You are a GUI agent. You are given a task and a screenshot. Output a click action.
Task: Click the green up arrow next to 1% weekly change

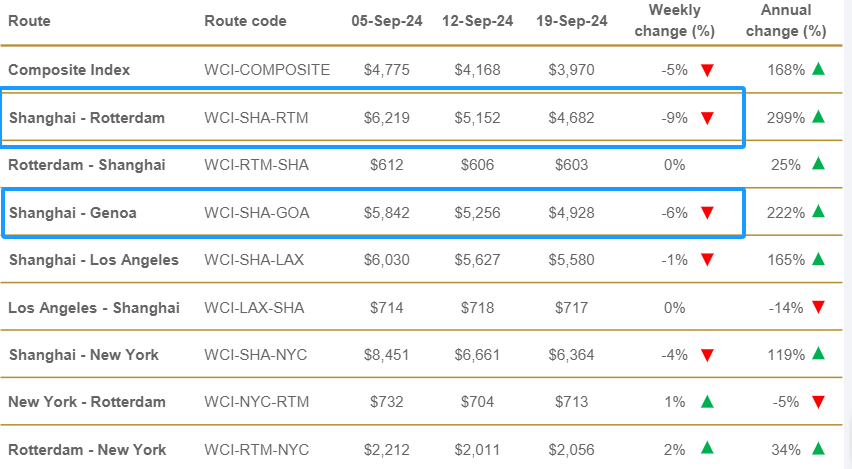[707, 401]
